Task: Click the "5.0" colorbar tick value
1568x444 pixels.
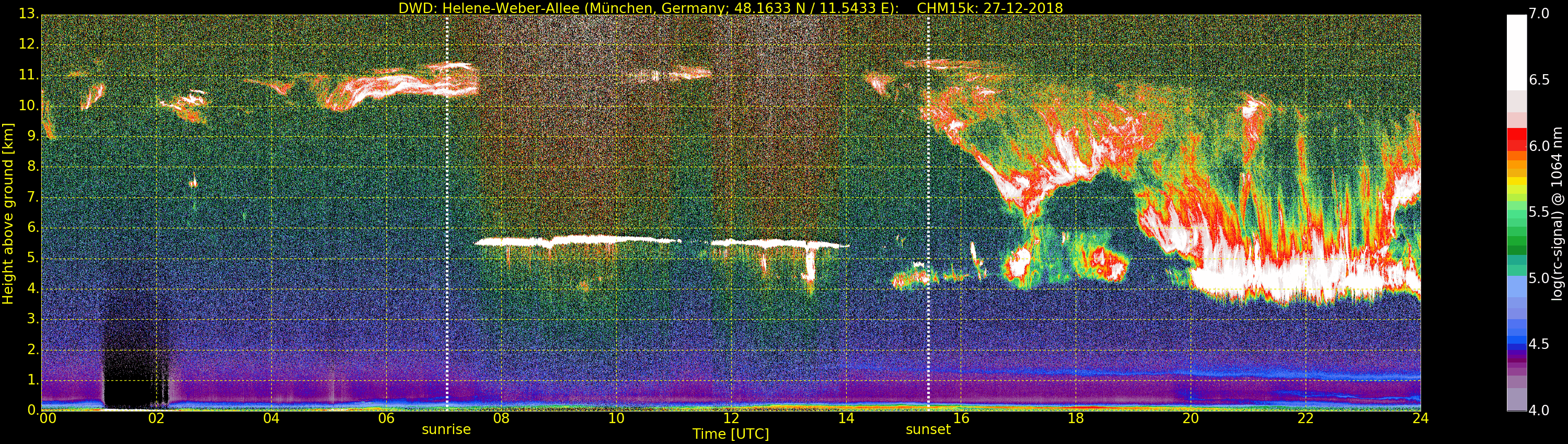Action: [x=1539, y=278]
